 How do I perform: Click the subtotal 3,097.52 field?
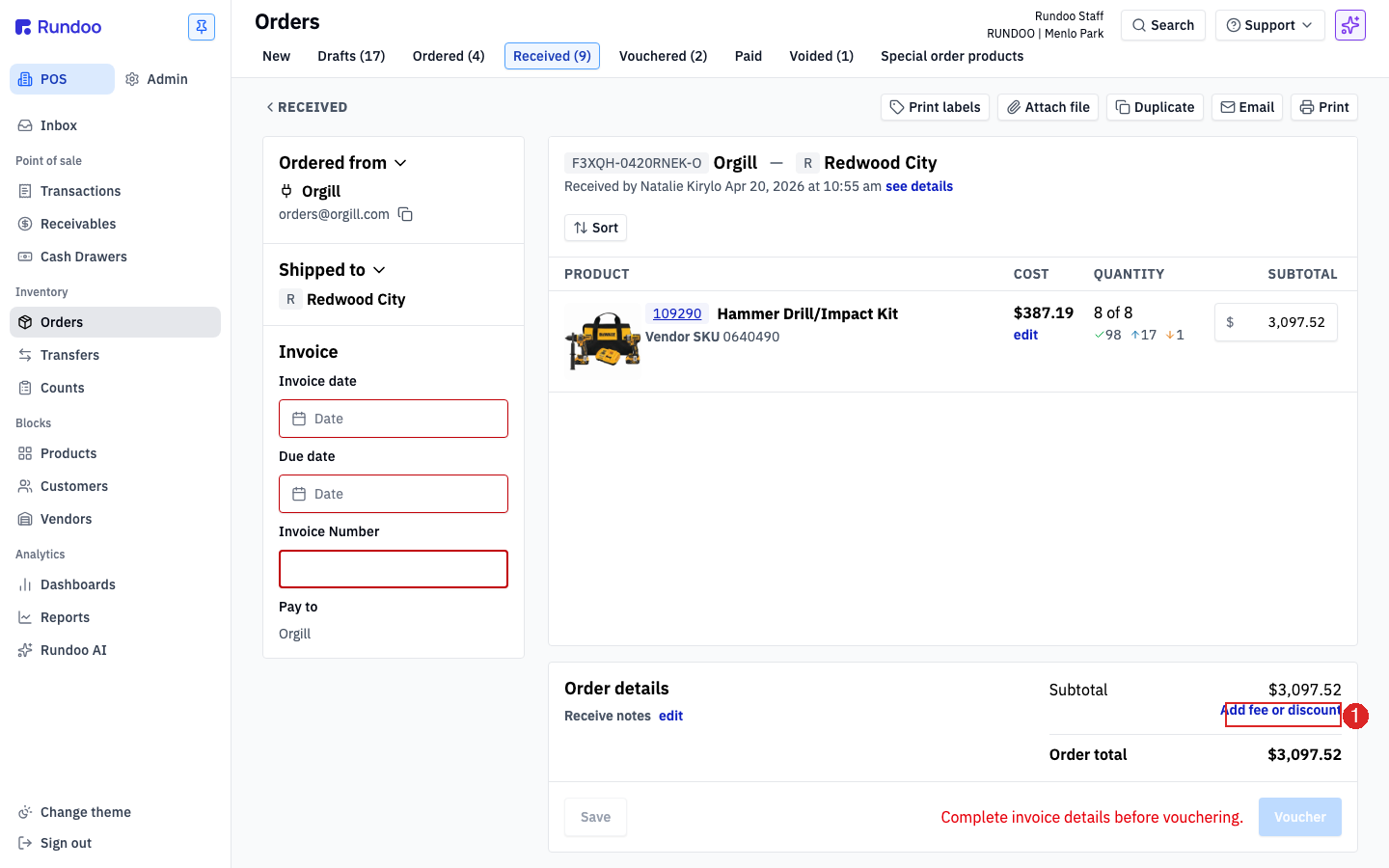pyautogui.click(x=1276, y=322)
